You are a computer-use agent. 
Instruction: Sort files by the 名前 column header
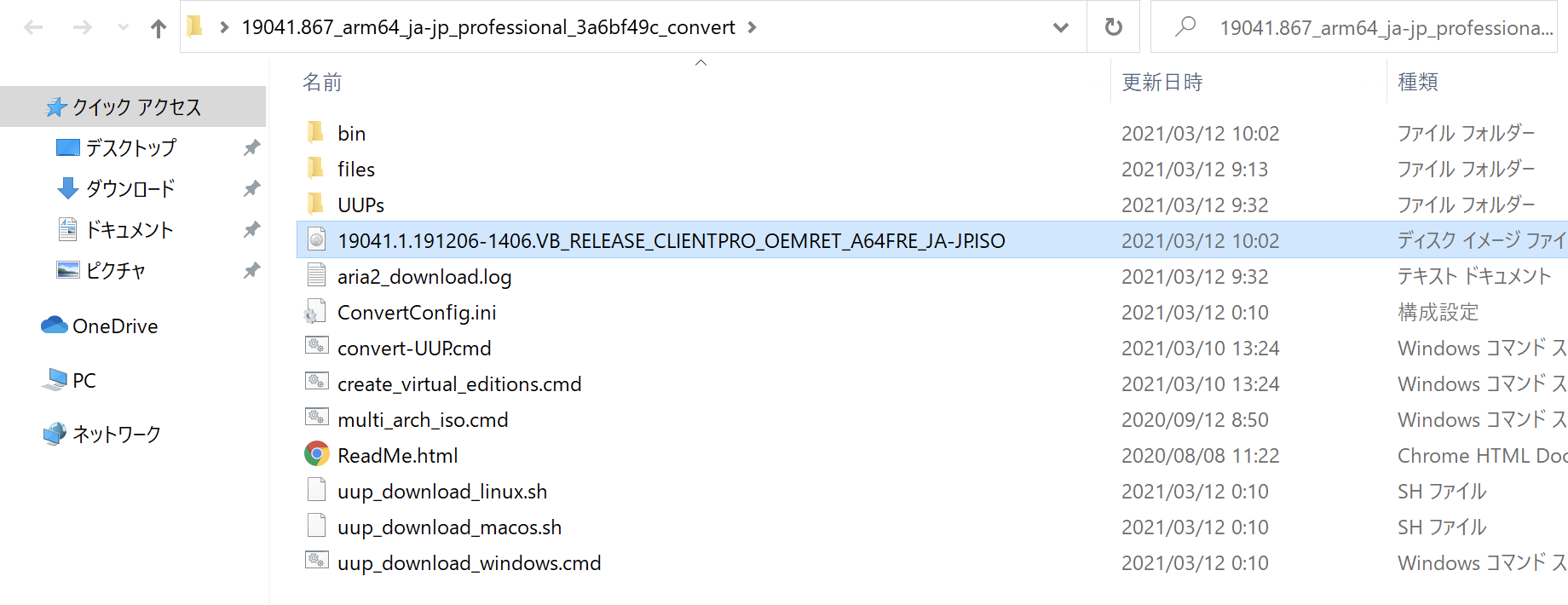322,83
